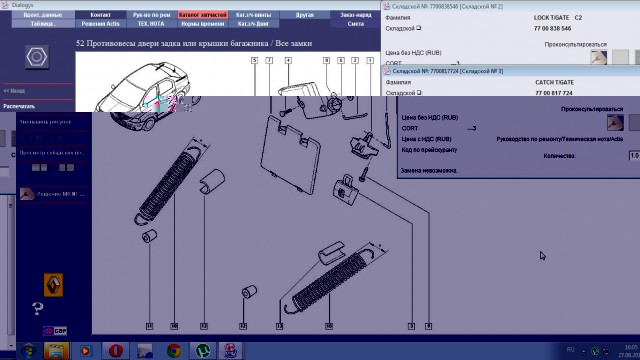The height and width of the screenshot is (360, 640).
Task: Click Просмотр складского номера in sidebar
Action: tap(51, 153)
